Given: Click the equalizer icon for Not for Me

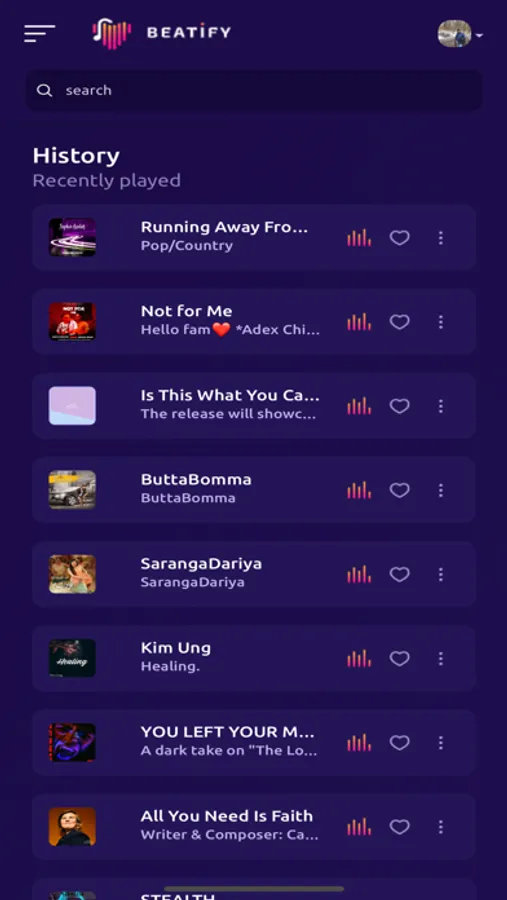Looking at the screenshot, I should [x=359, y=322].
